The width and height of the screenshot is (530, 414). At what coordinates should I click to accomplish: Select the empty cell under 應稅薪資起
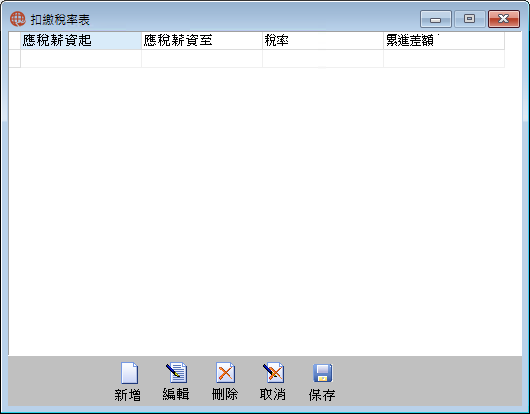[81, 58]
